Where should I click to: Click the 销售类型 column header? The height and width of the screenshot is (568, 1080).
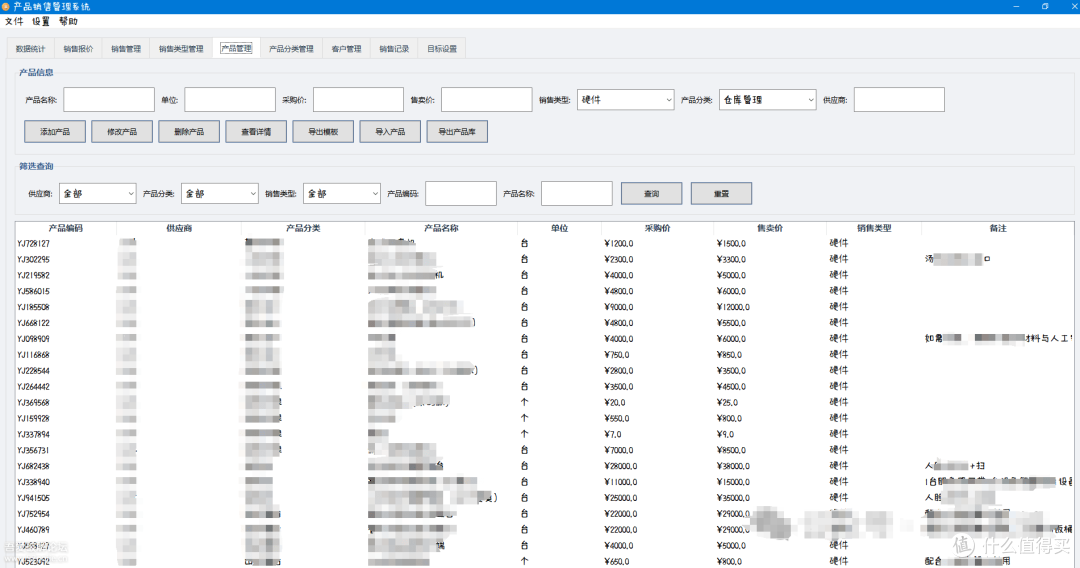[873, 229]
